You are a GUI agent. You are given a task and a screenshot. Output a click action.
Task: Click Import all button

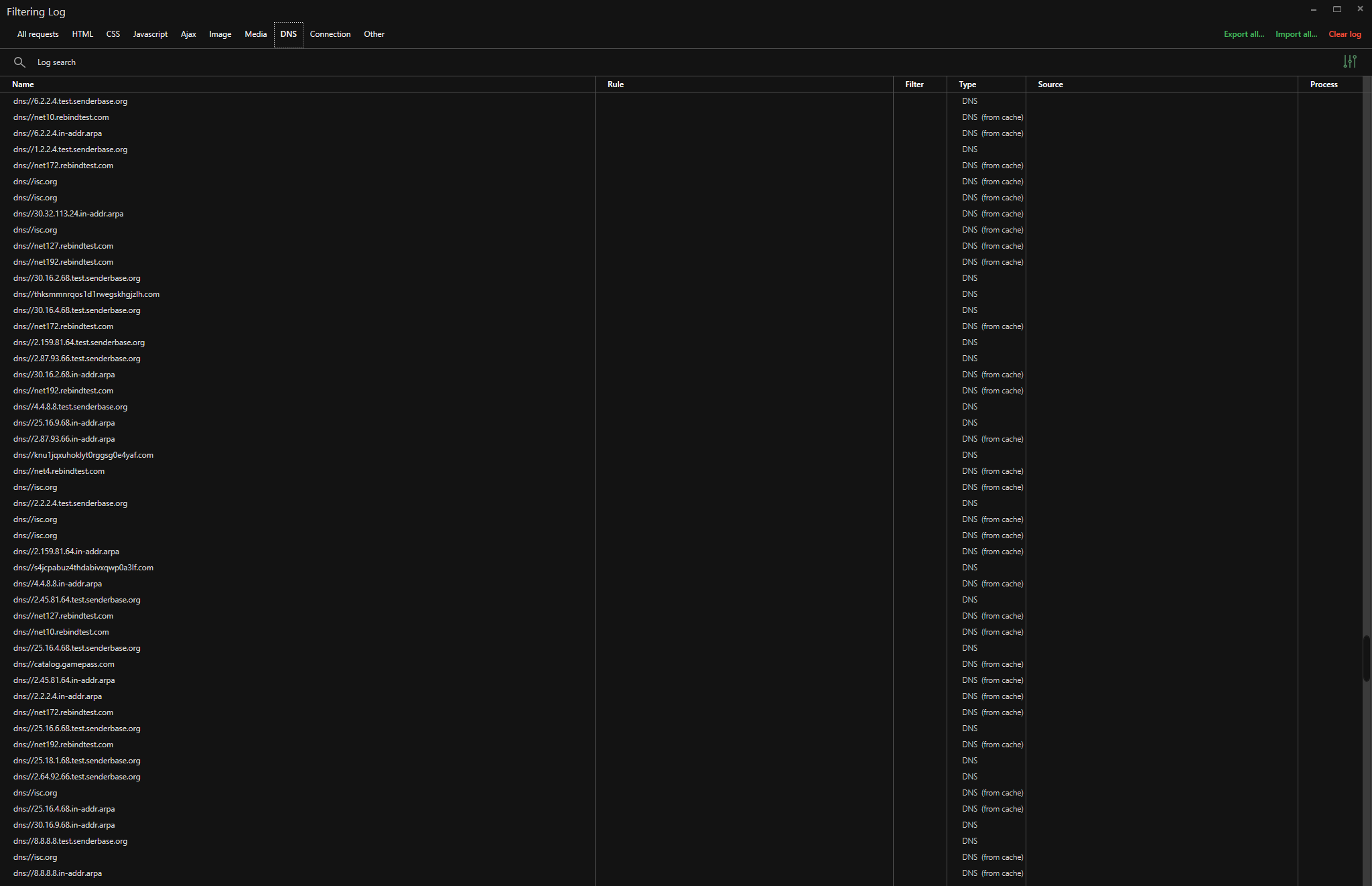pos(1296,34)
